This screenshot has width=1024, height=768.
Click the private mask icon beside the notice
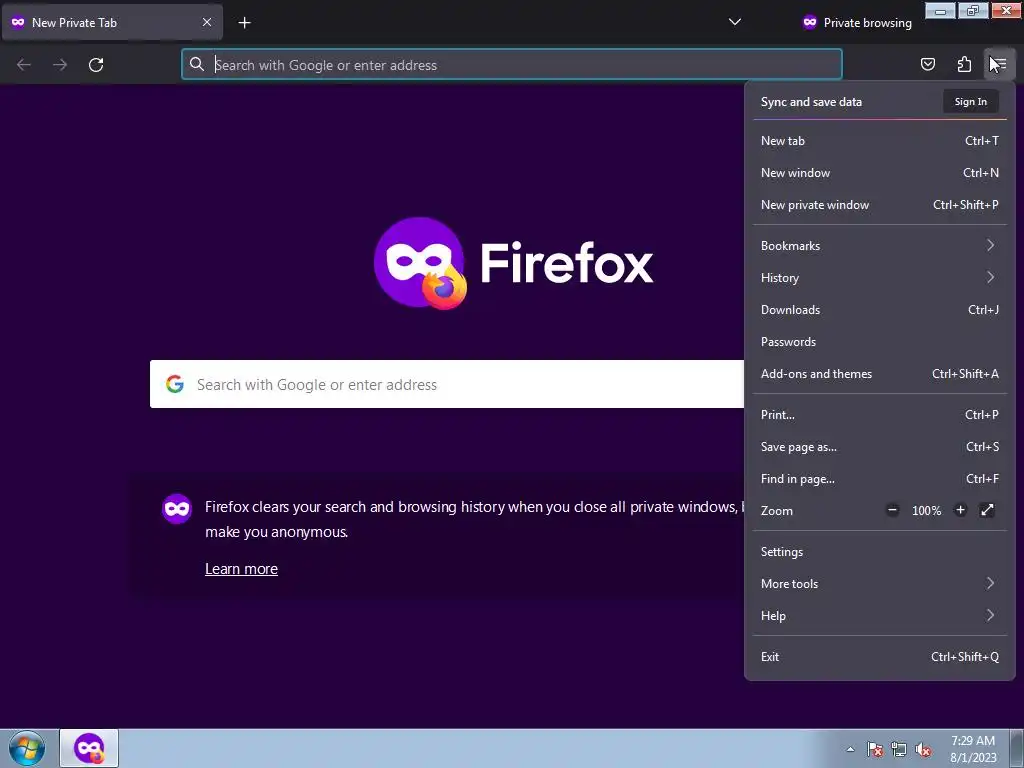(177, 509)
